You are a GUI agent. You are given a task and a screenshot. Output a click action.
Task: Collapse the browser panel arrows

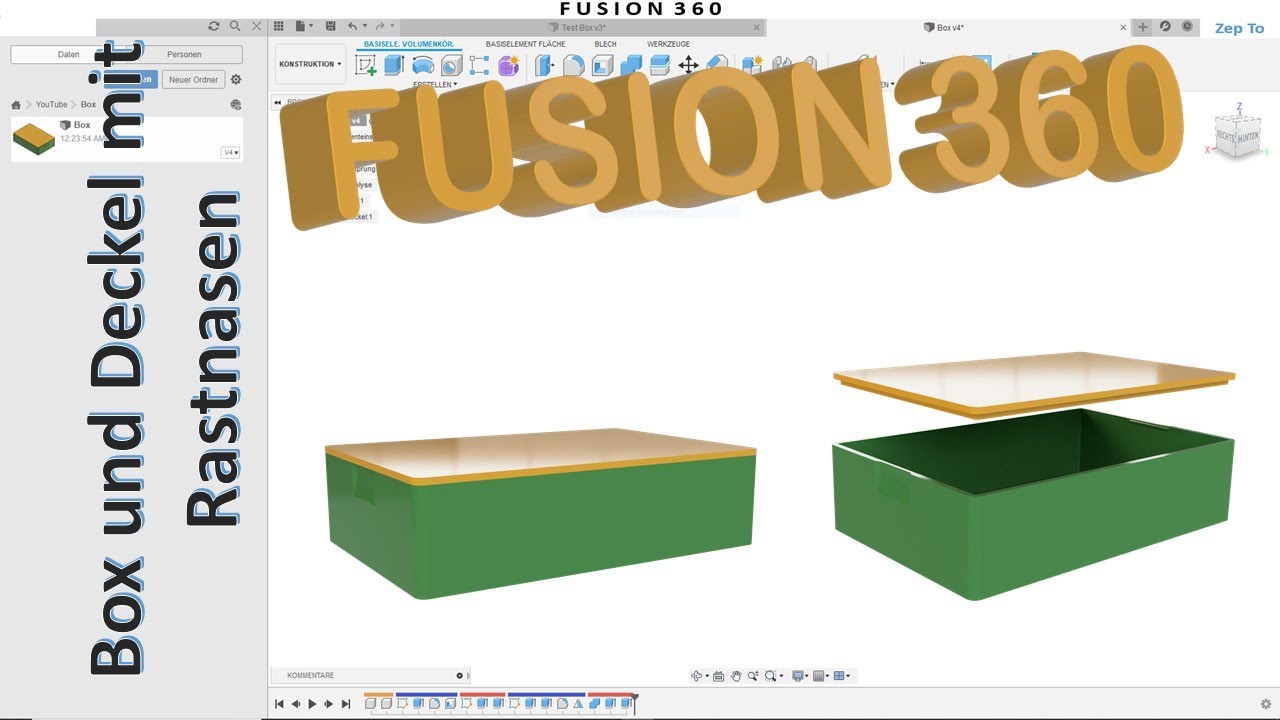coord(278,101)
